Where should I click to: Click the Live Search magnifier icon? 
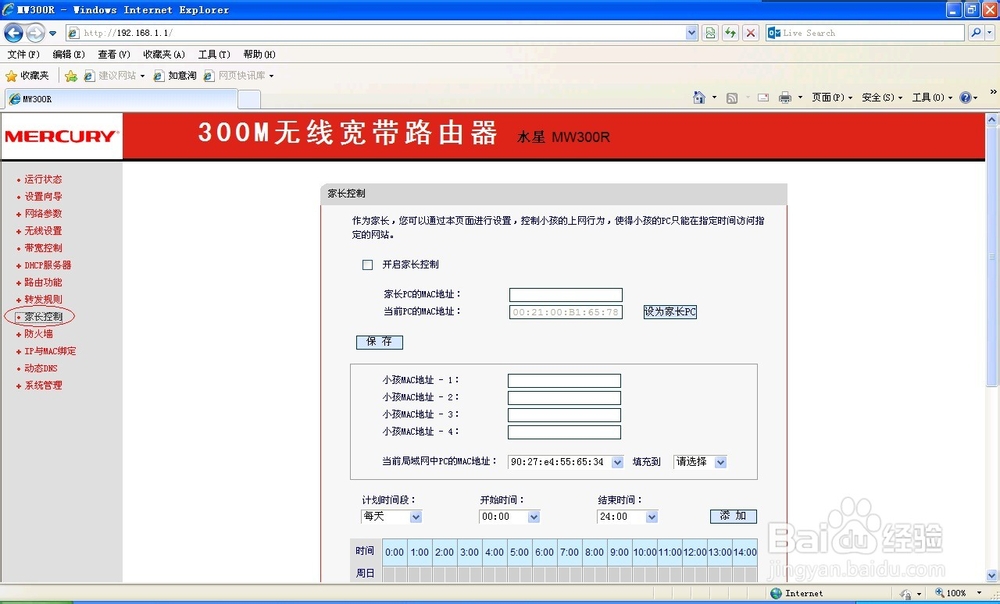[x=977, y=32]
